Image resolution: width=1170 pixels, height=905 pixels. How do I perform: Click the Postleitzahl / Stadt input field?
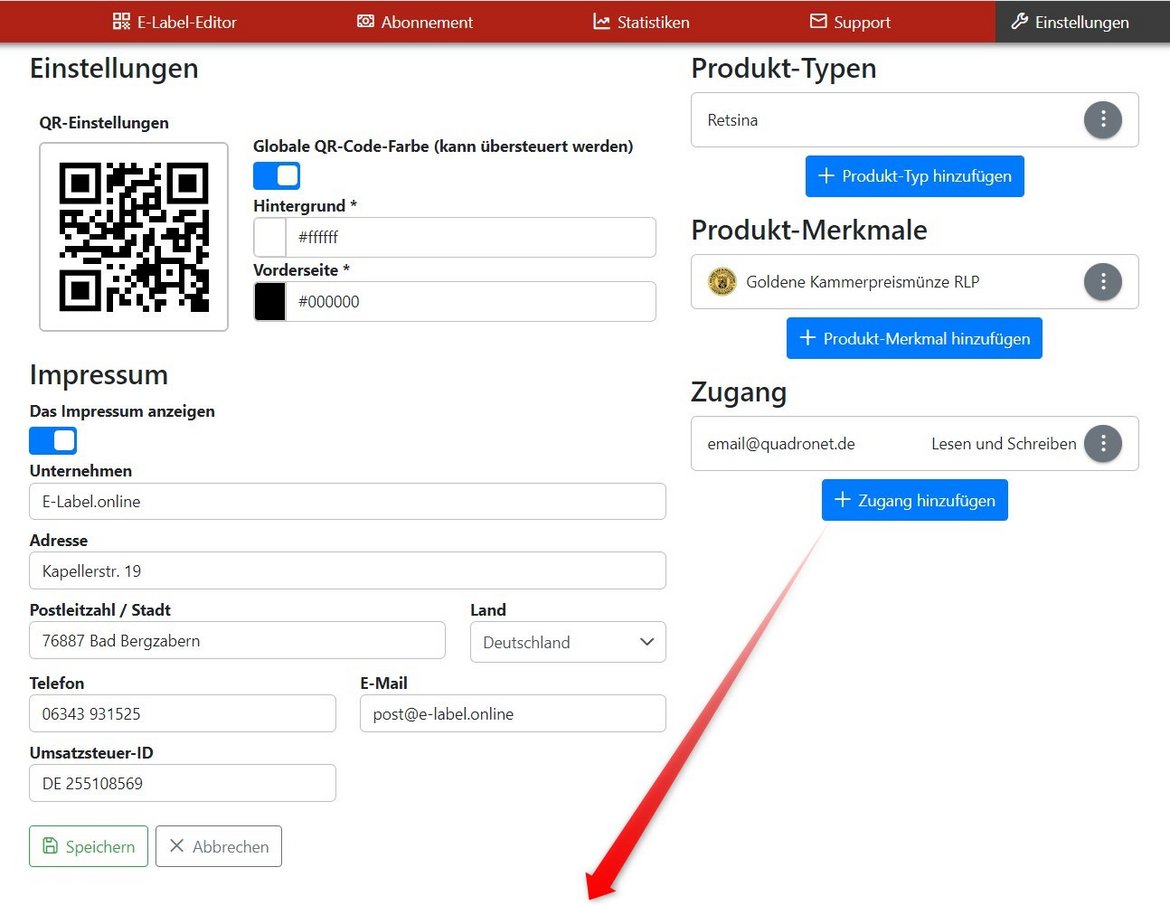click(237, 640)
